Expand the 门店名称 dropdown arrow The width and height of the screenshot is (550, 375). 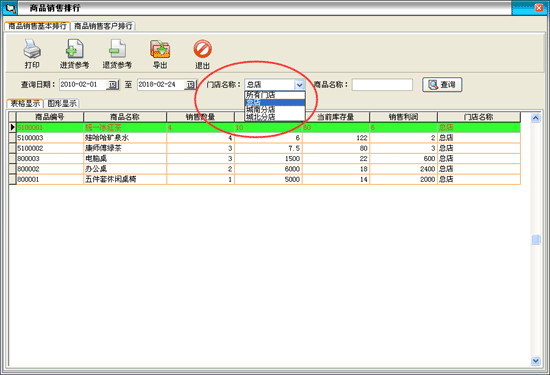pos(299,85)
